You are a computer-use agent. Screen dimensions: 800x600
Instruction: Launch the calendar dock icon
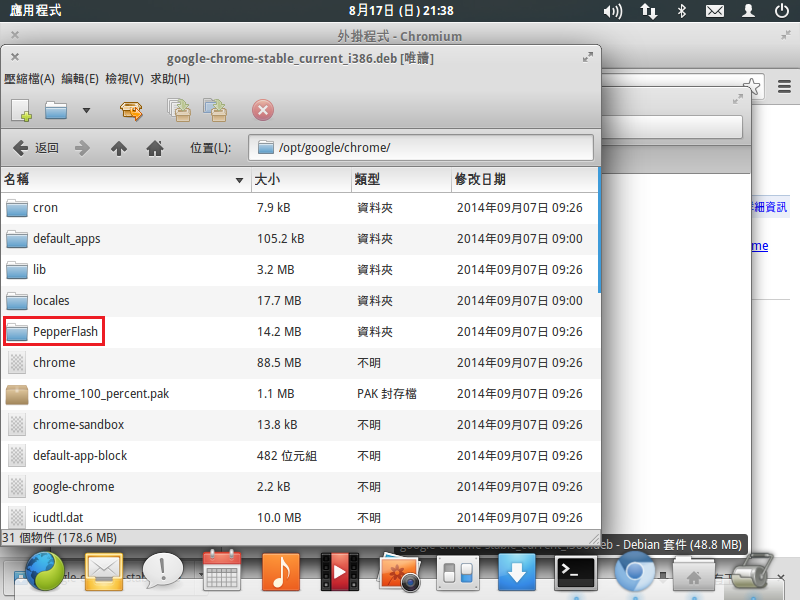tap(222, 570)
